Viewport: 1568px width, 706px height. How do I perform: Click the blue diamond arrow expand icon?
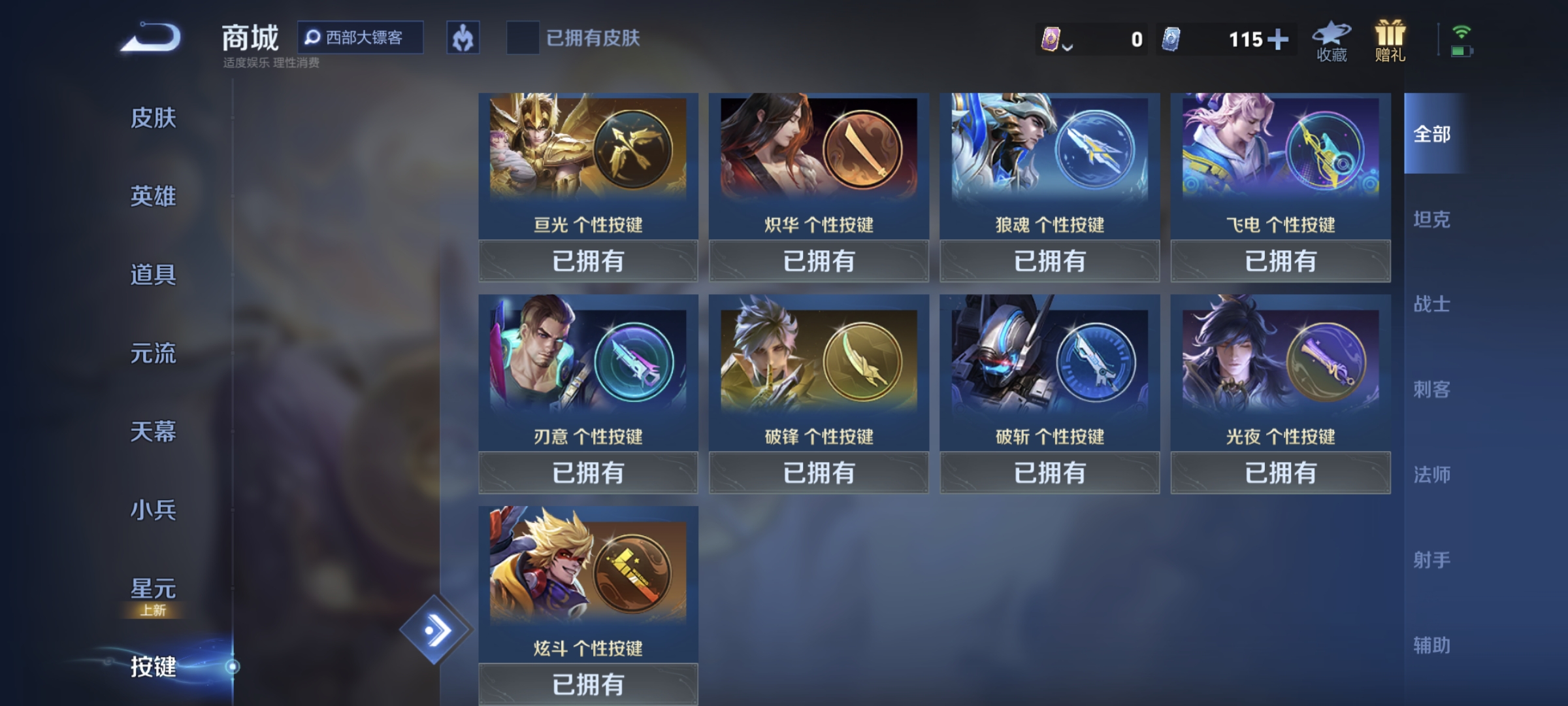pyautogui.click(x=436, y=630)
